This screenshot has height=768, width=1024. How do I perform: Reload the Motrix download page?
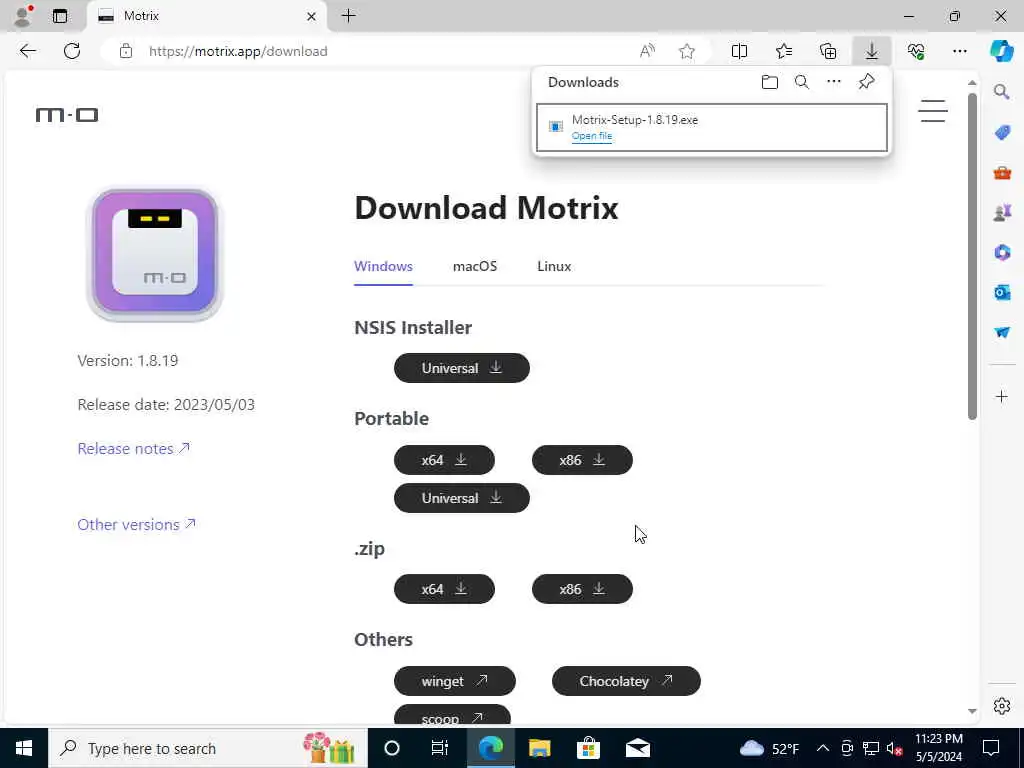72,51
